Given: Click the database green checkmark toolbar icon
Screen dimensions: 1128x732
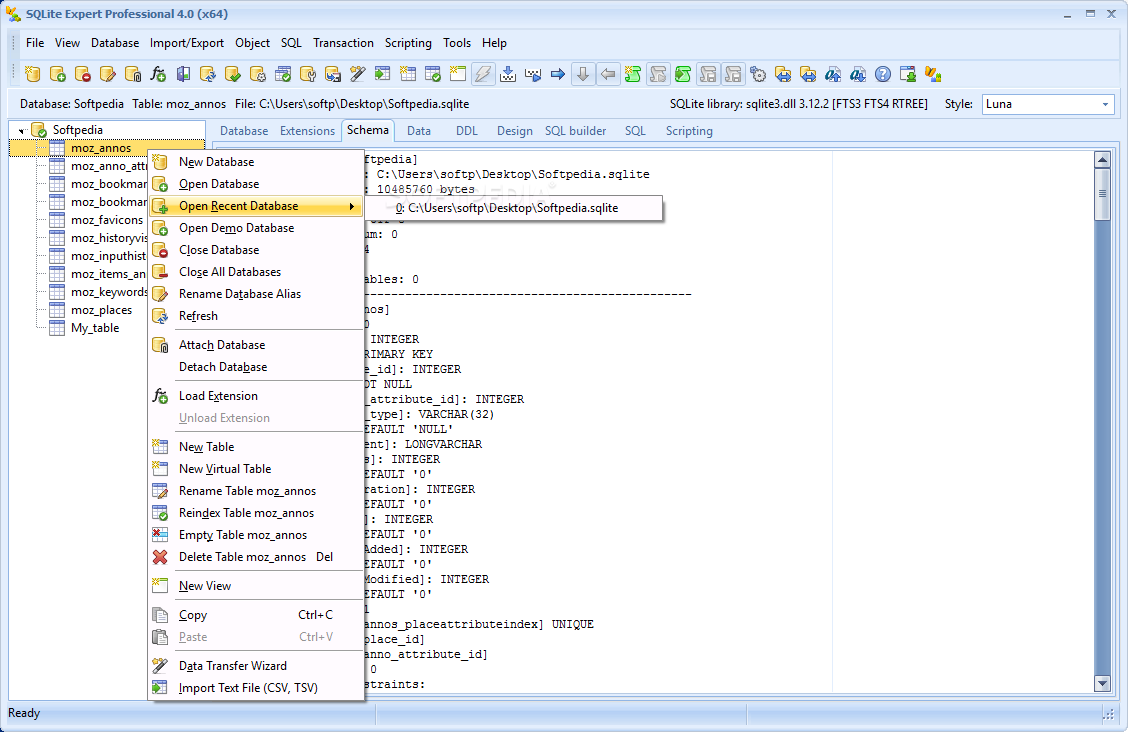Looking at the screenshot, I should (x=233, y=74).
